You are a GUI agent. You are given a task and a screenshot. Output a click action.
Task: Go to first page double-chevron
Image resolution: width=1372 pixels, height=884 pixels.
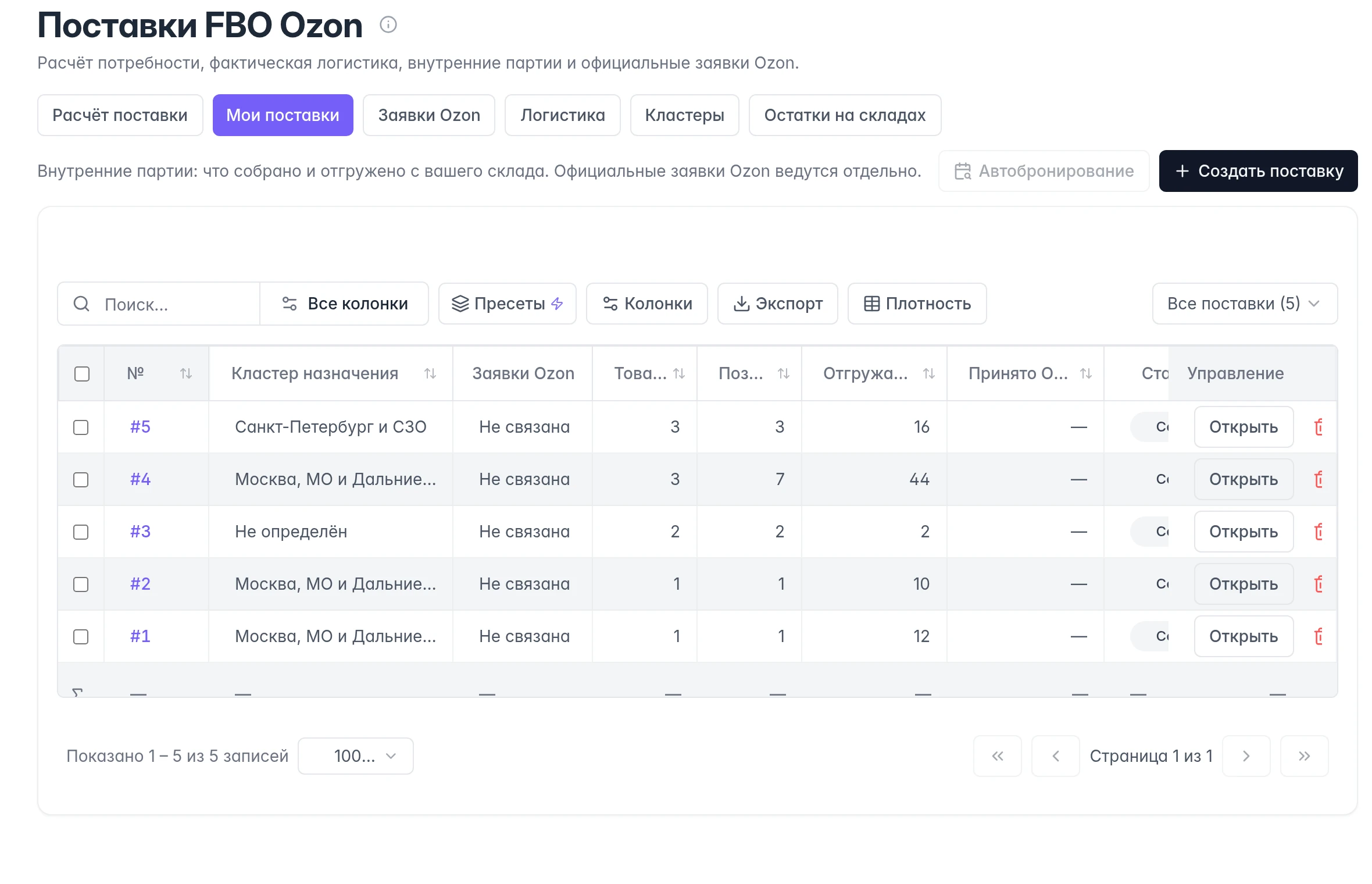pos(998,756)
